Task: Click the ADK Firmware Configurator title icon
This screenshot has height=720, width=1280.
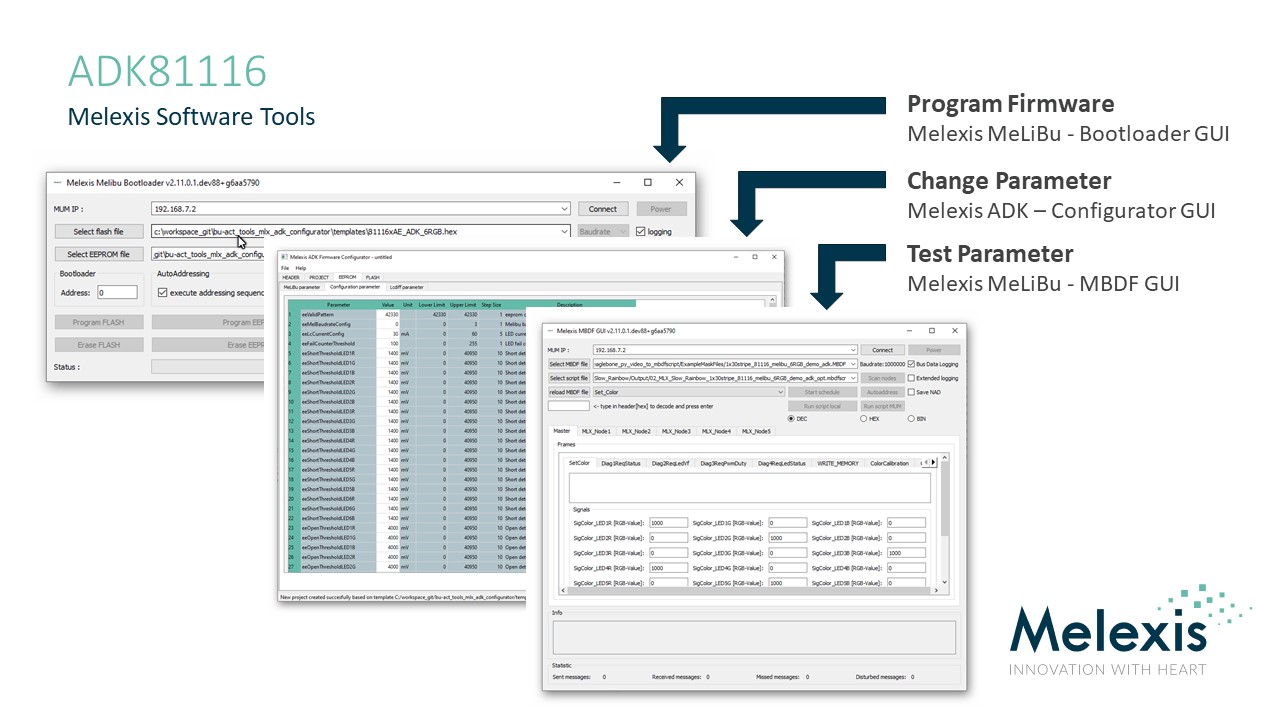Action: point(284,258)
